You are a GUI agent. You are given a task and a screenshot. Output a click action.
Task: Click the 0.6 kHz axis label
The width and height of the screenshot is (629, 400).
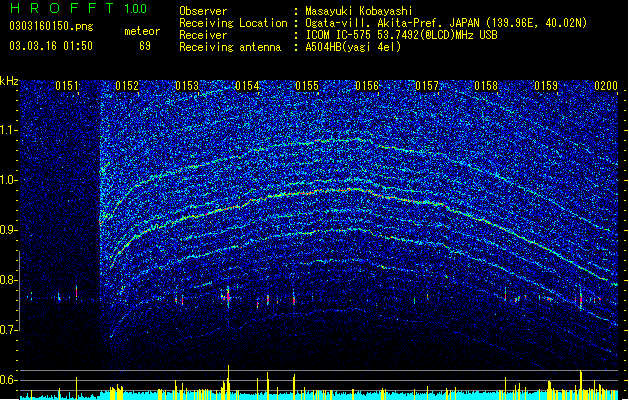click(9, 380)
